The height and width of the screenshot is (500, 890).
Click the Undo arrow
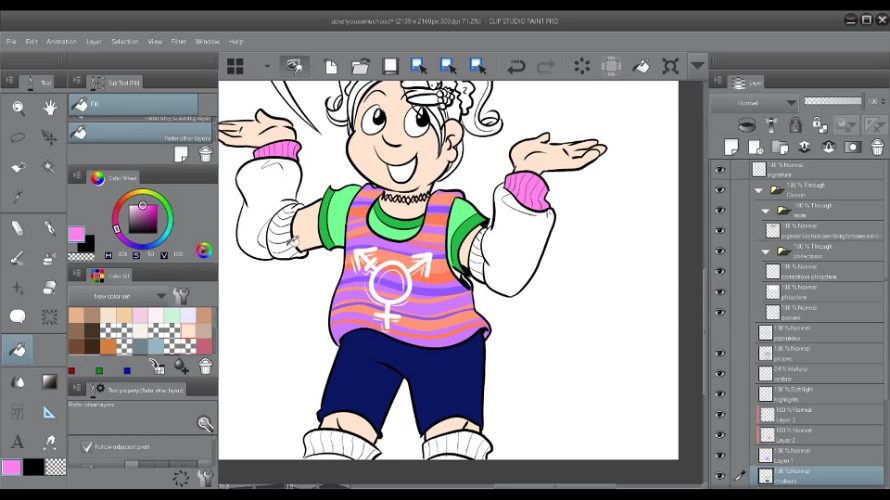[516, 67]
